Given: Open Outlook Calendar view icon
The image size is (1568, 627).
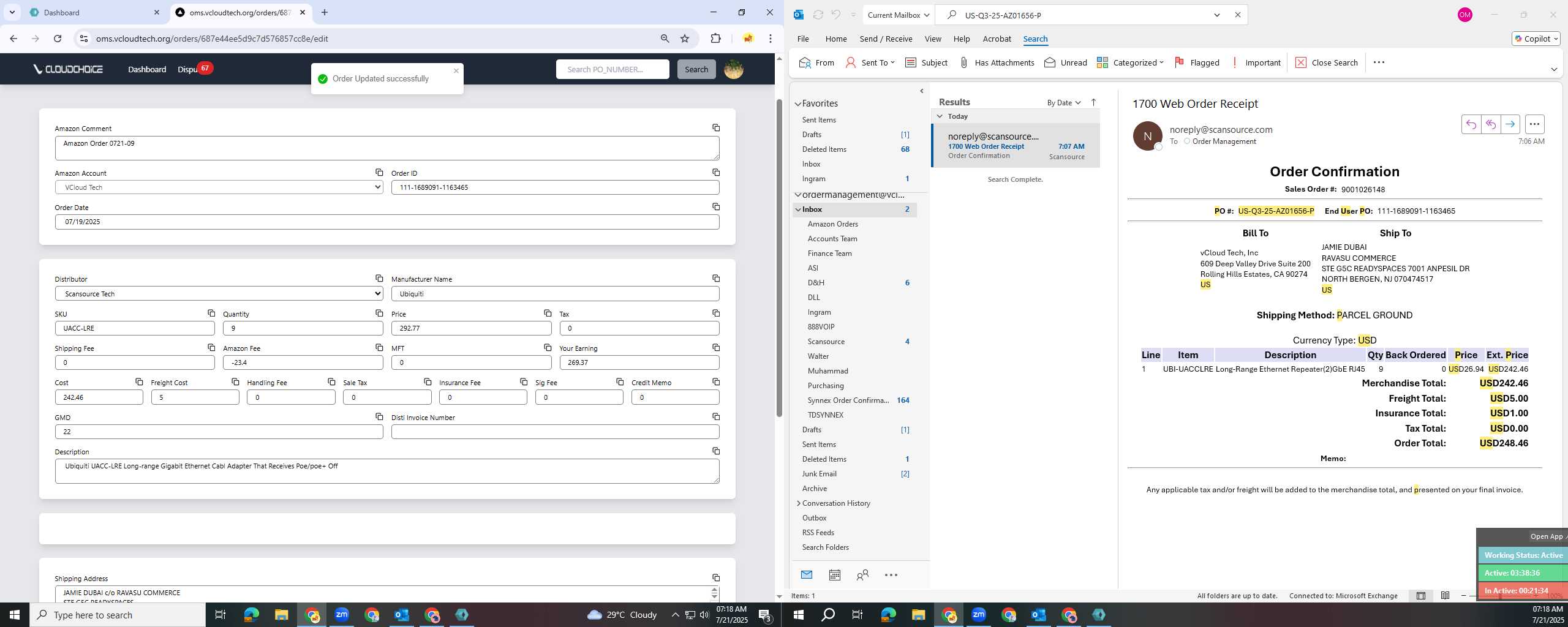Looking at the screenshot, I should pyautogui.click(x=834, y=575).
